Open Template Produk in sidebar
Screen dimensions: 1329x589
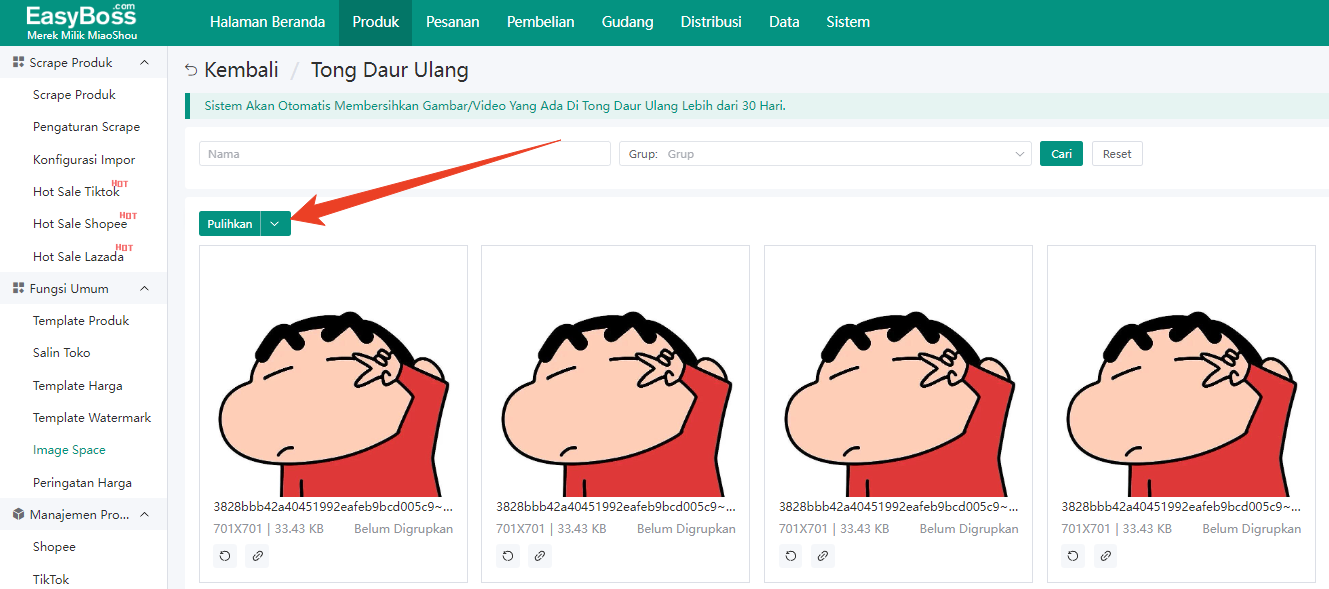click(x=81, y=321)
